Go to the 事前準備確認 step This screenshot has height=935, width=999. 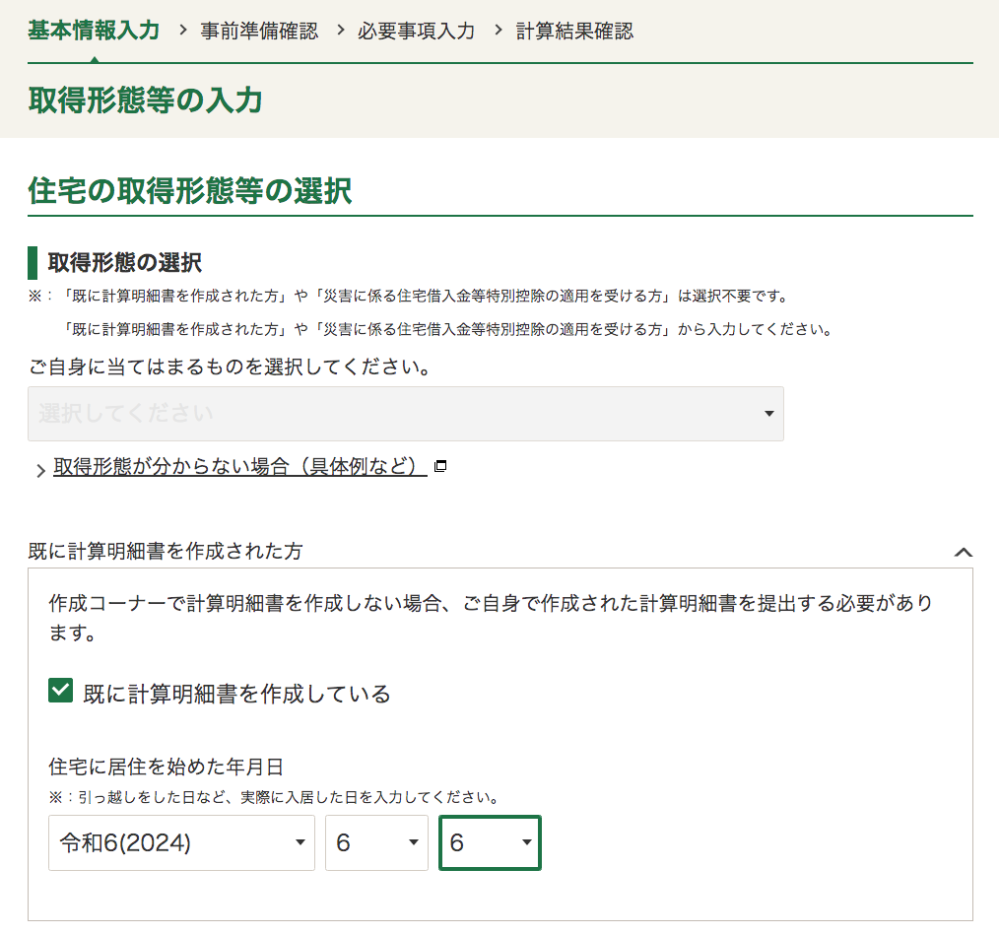click(259, 31)
